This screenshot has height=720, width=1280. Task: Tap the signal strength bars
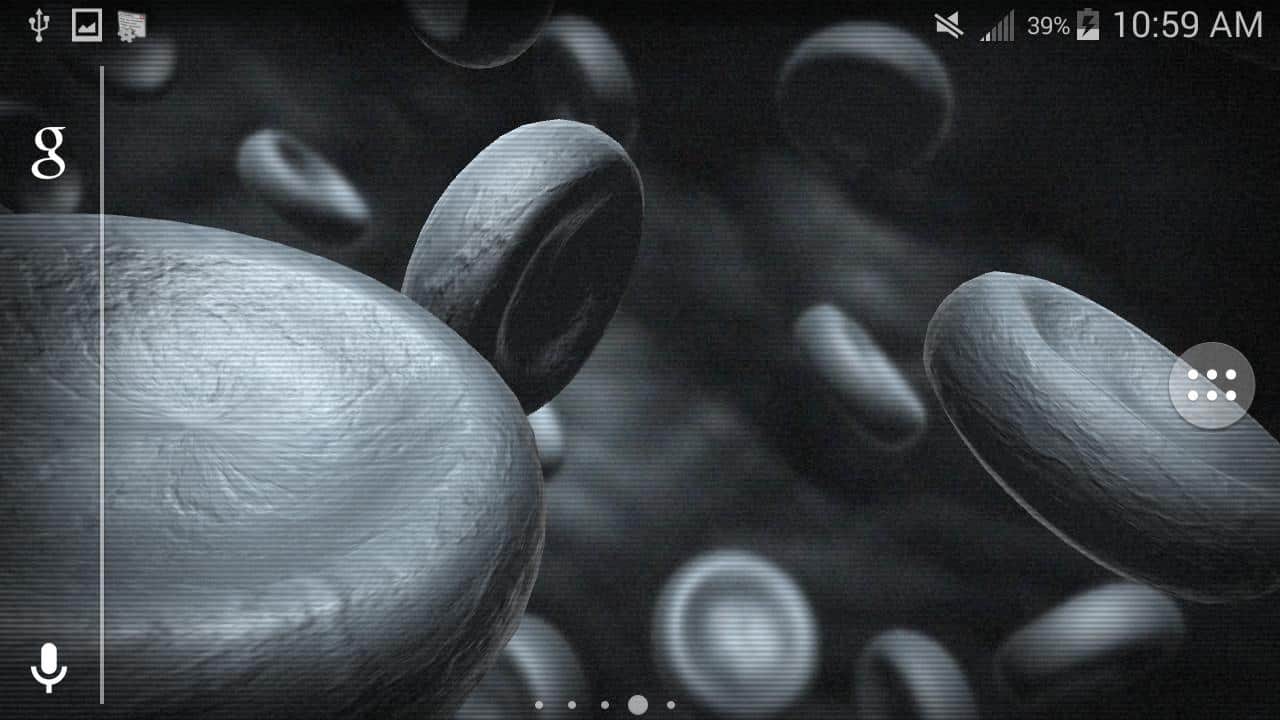coord(997,26)
